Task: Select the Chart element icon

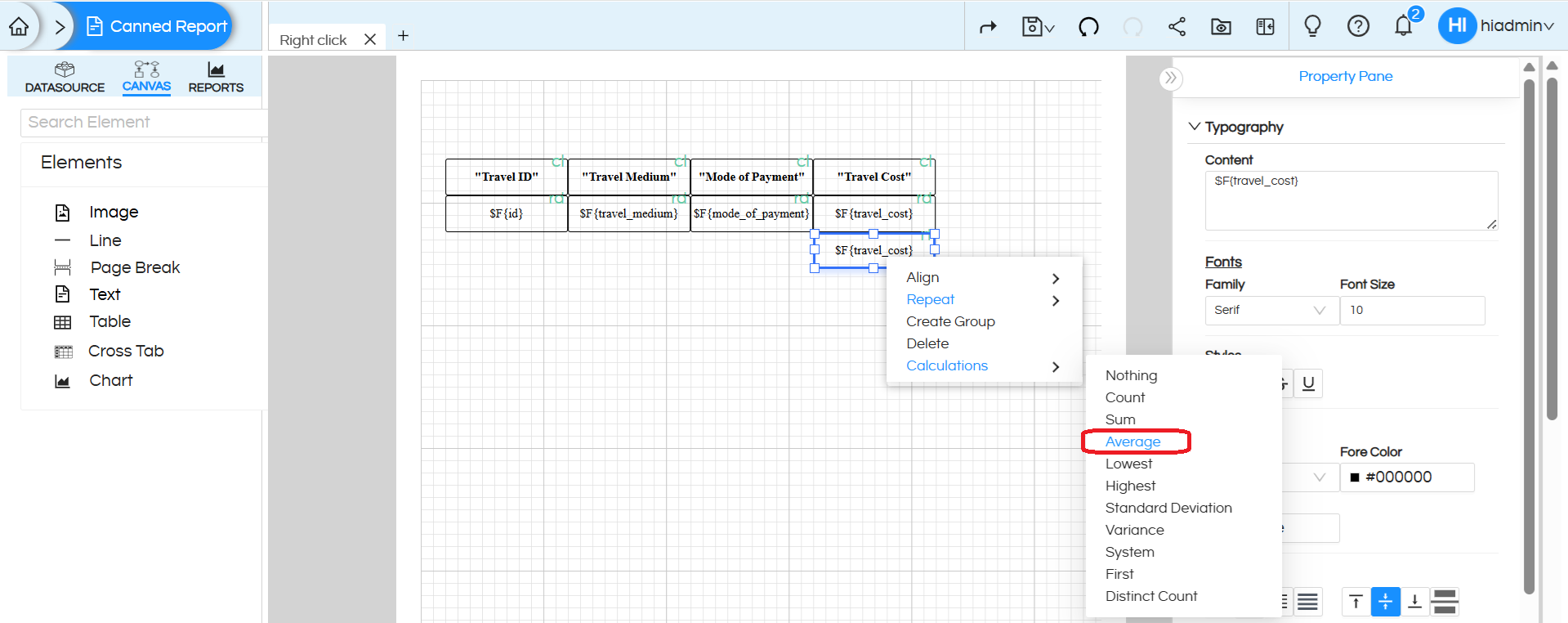Action: tap(62, 381)
